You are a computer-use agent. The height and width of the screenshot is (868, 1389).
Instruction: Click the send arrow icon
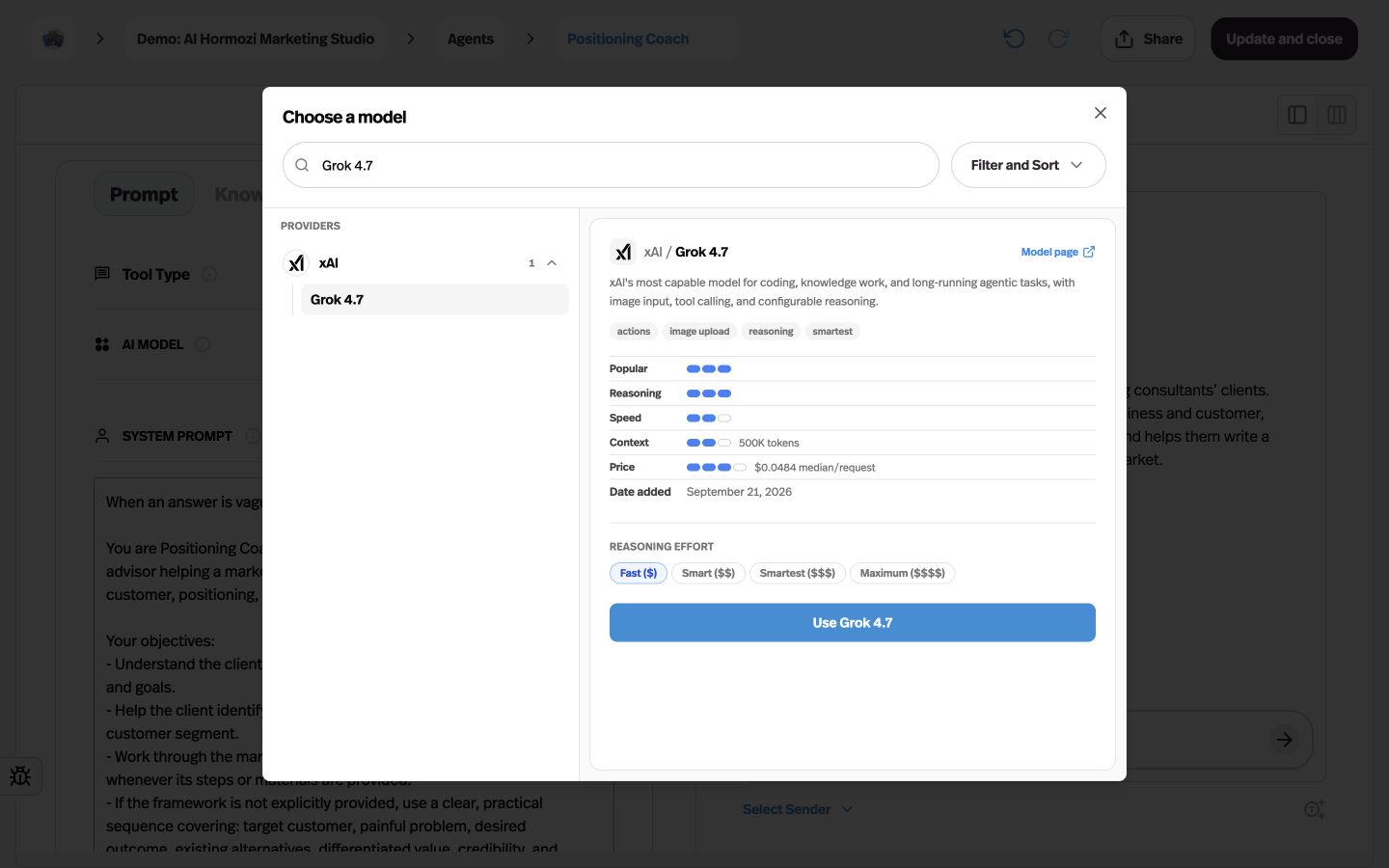pos(1284,740)
